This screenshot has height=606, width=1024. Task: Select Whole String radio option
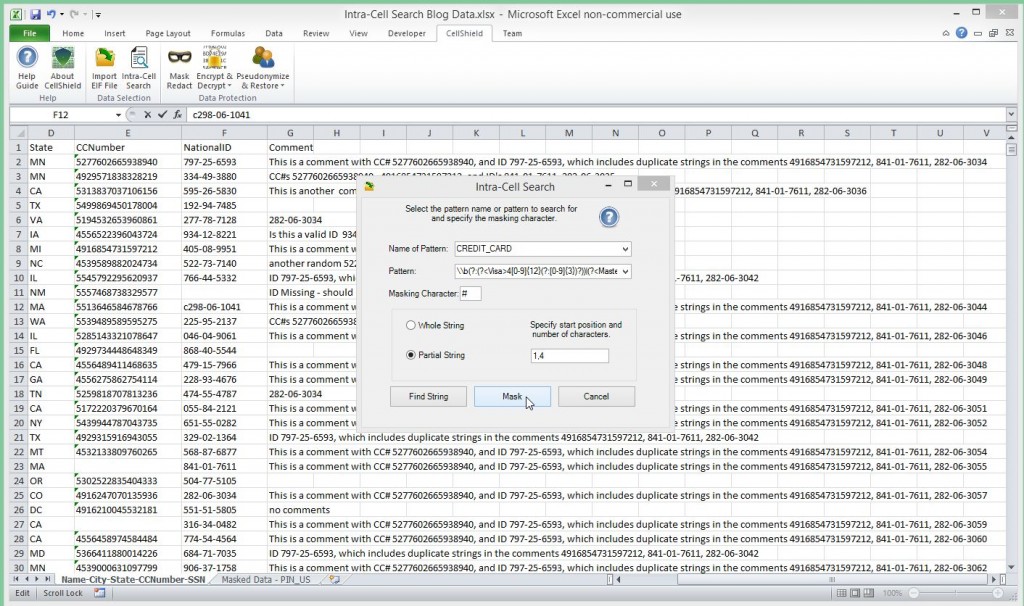click(x=411, y=325)
